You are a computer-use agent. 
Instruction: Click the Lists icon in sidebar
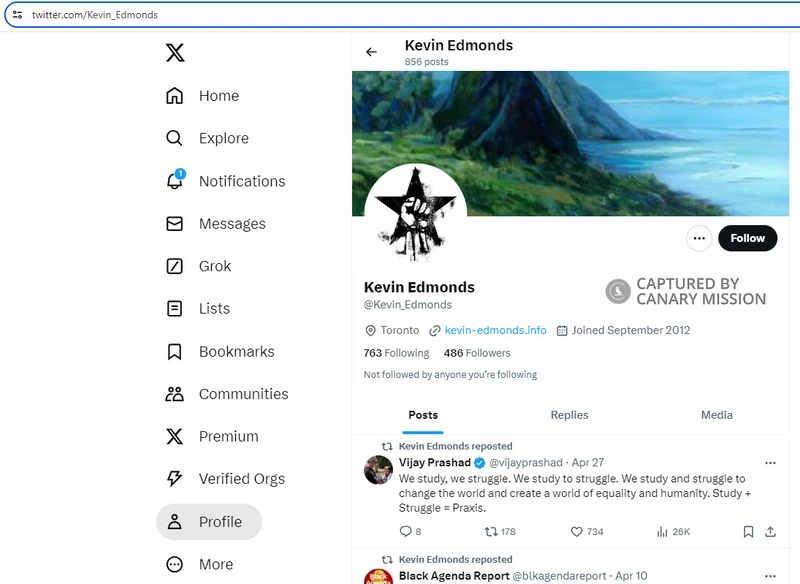[174, 309]
